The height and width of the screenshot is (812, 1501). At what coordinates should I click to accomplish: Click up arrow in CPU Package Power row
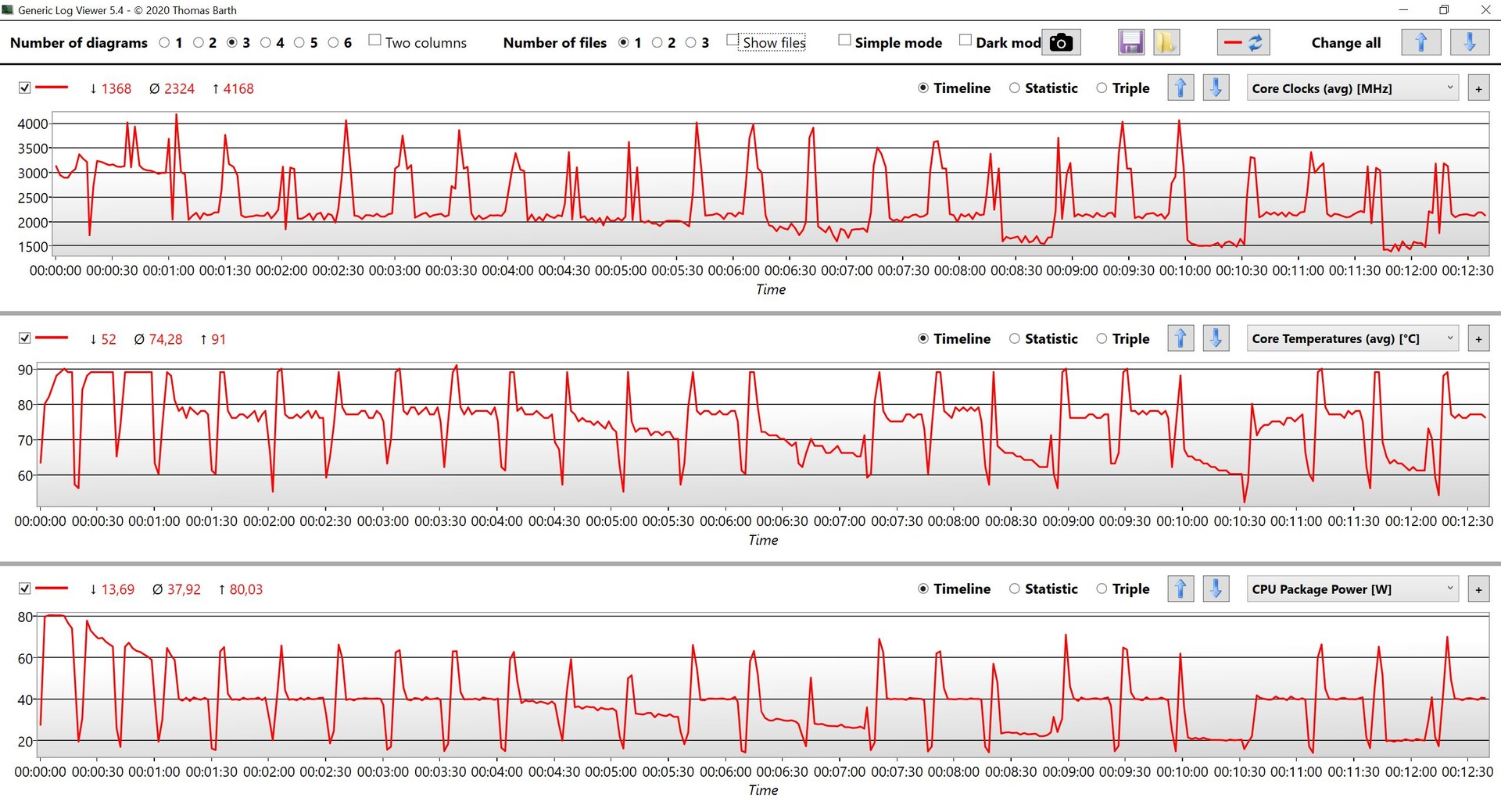coord(1180,588)
